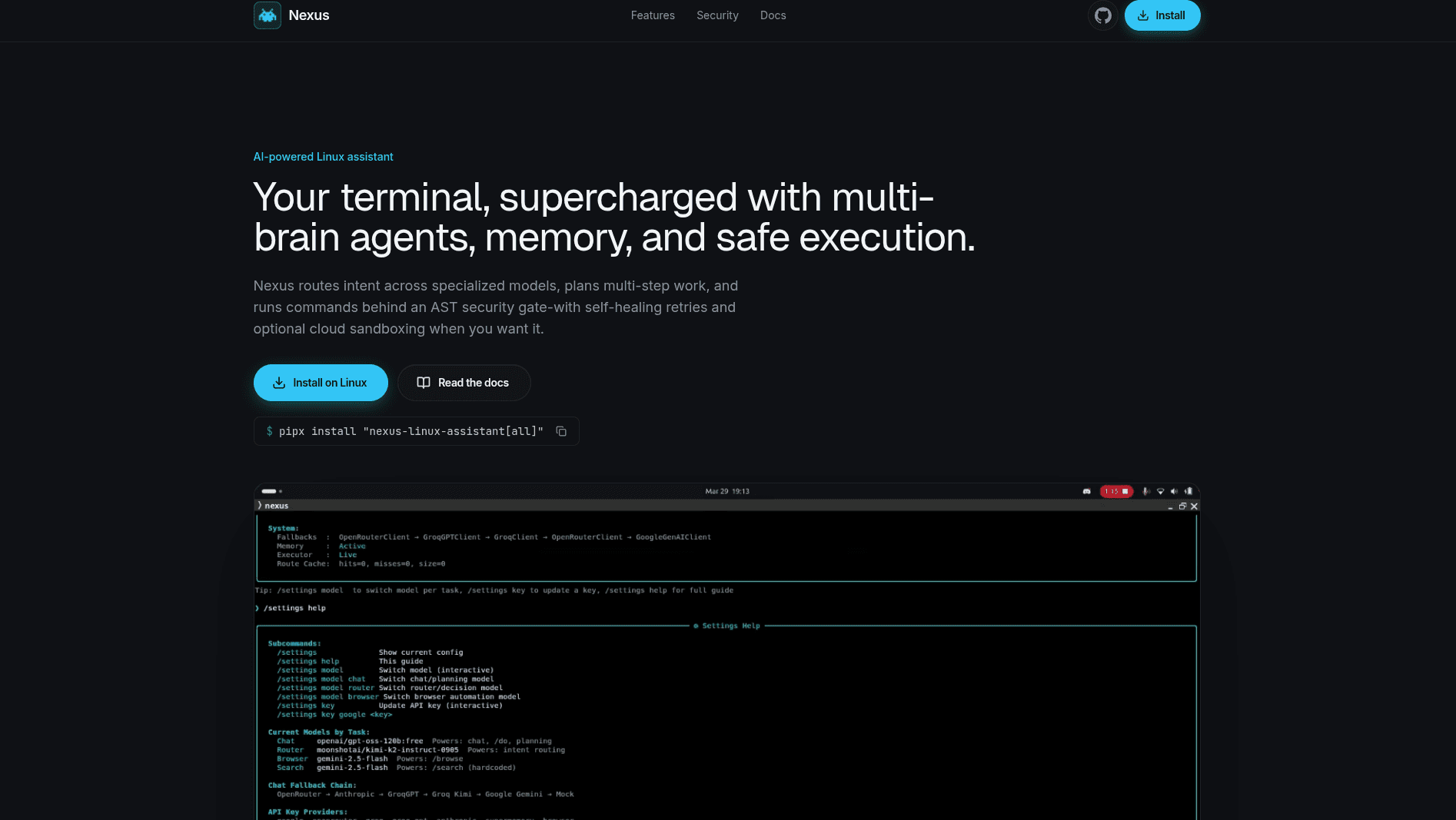The height and width of the screenshot is (820, 1456).
Task: Click the red recording indicator in the screenshot
Action: click(1116, 491)
